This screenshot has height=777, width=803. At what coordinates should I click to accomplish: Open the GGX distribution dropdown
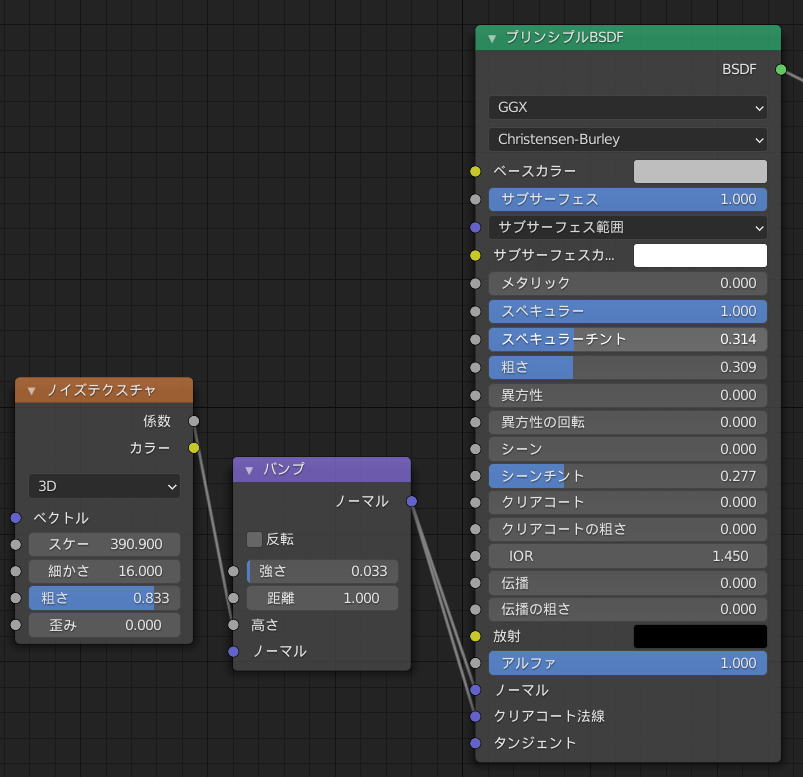[x=628, y=108]
